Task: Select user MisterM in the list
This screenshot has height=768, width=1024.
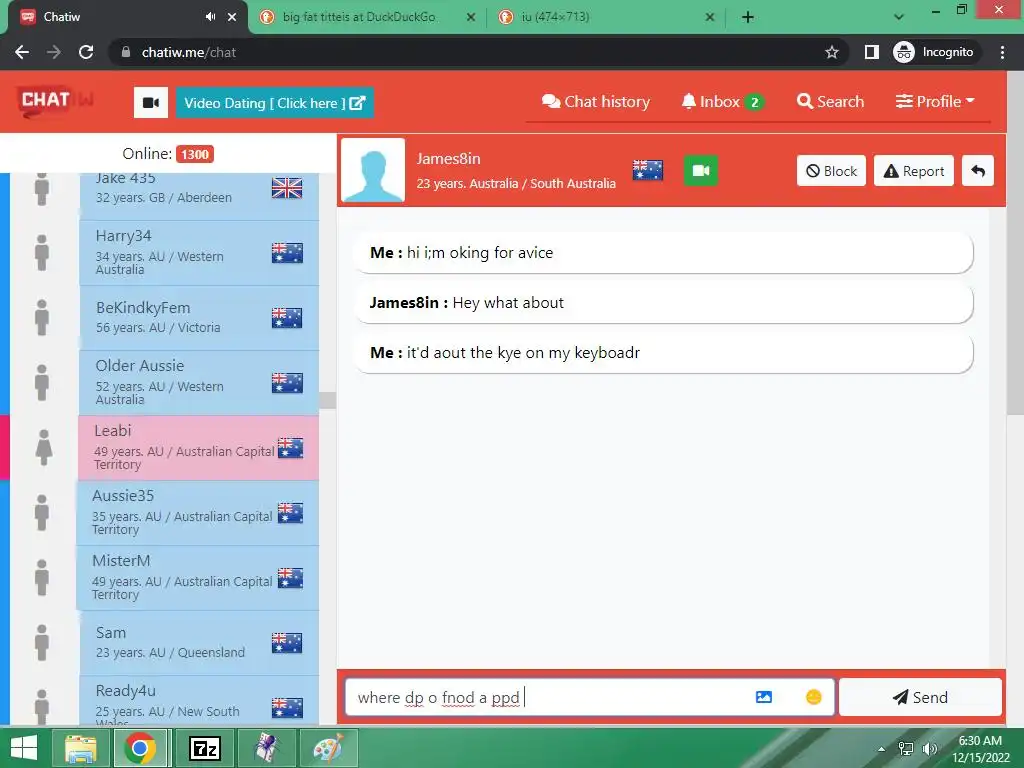Action: click(198, 578)
